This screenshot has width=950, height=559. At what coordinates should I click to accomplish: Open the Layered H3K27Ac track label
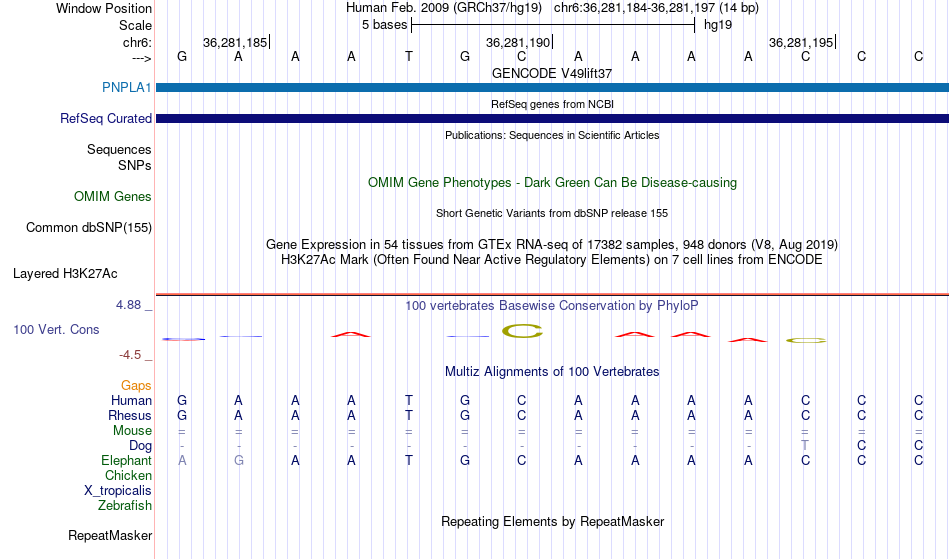[x=65, y=273]
